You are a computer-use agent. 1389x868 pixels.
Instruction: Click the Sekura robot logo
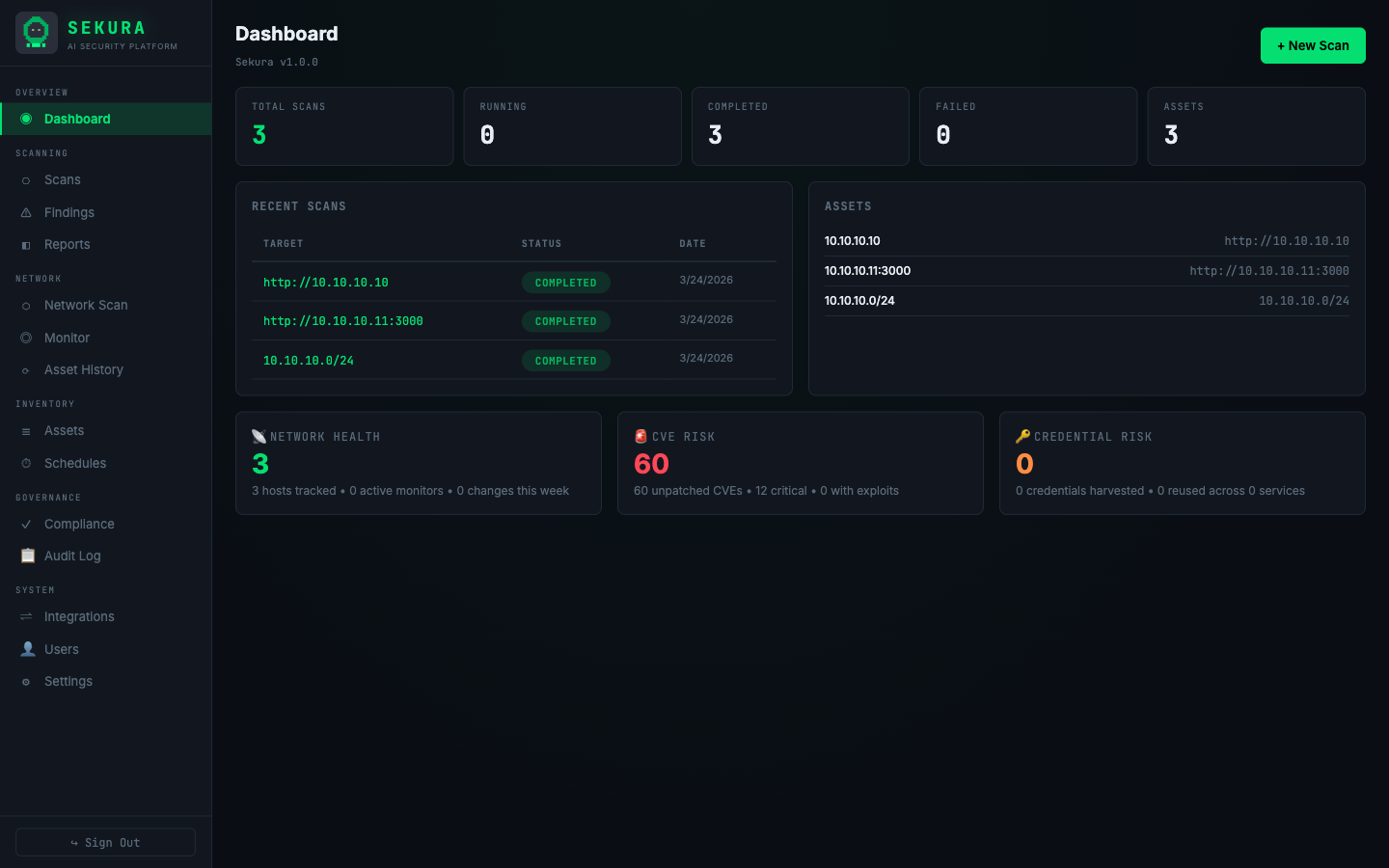pyautogui.click(x=36, y=32)
